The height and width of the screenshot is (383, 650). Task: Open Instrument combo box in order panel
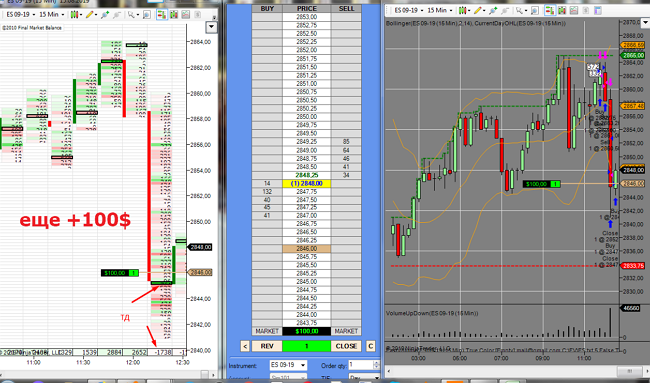click(288, 365)
